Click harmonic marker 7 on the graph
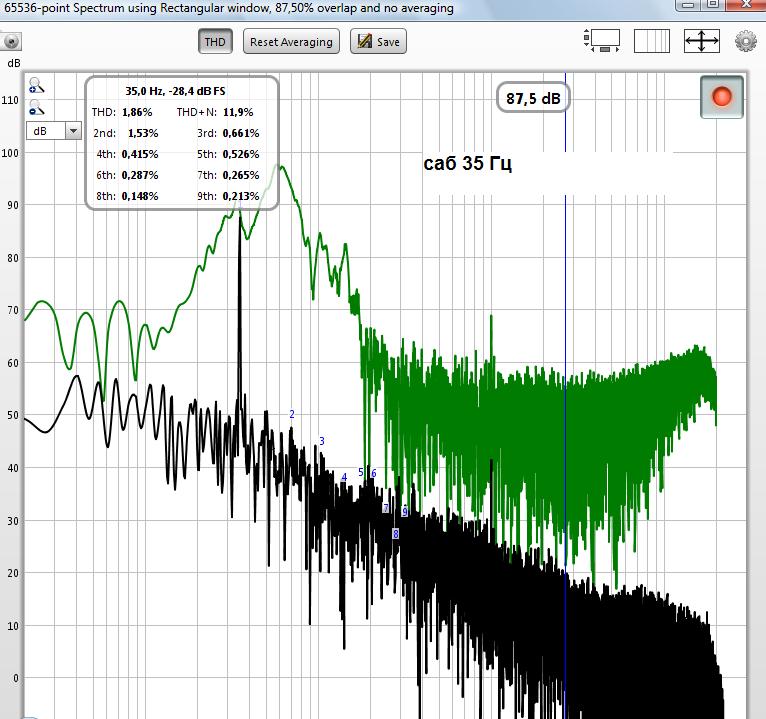766x719 pixels. 386,508
